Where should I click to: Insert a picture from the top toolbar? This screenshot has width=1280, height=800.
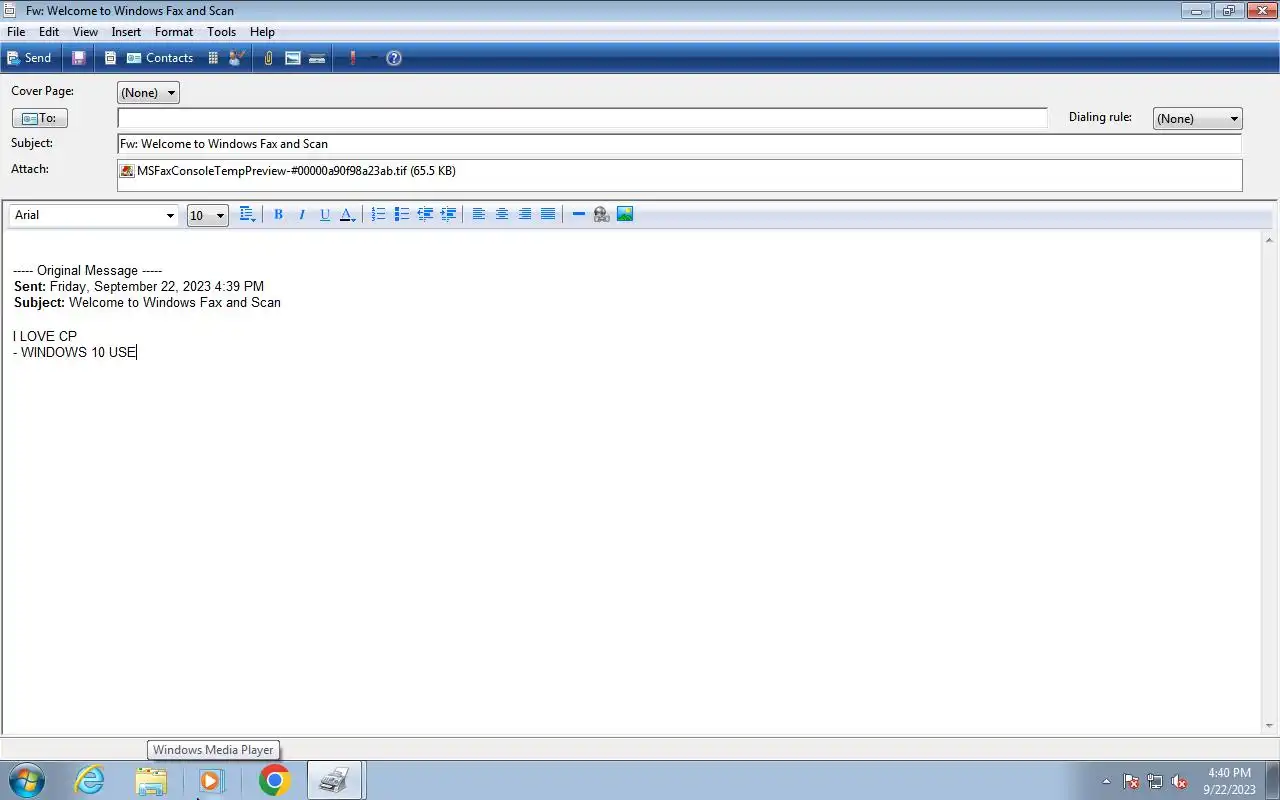click(293, 58)
